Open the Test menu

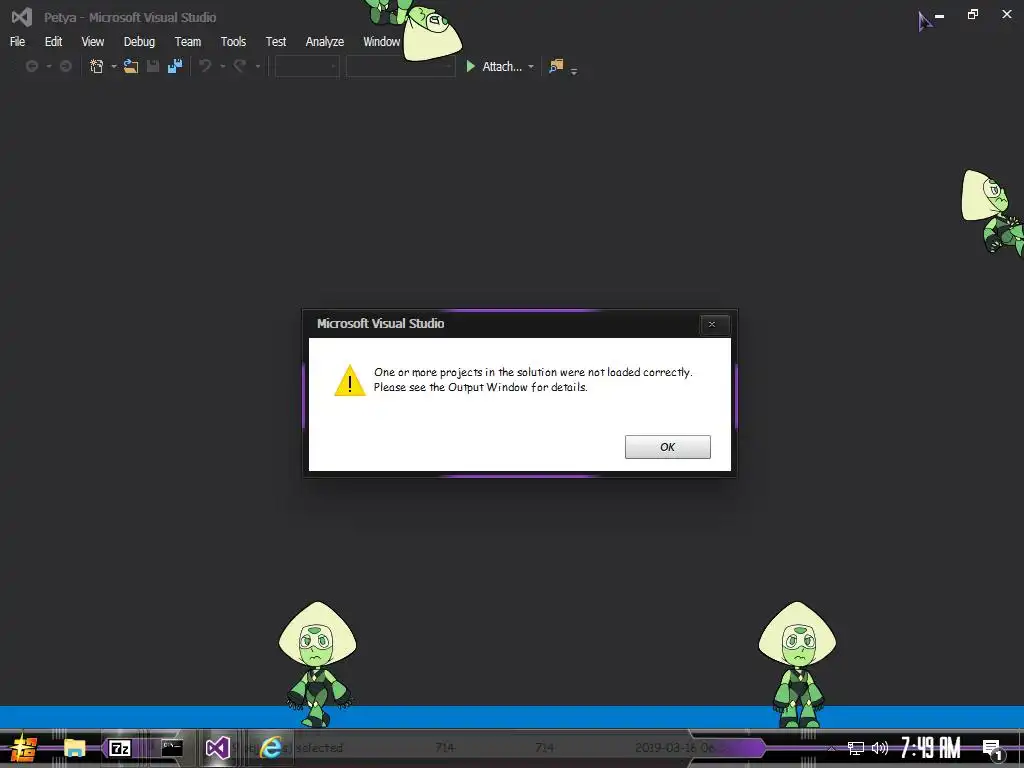point(276,42)
